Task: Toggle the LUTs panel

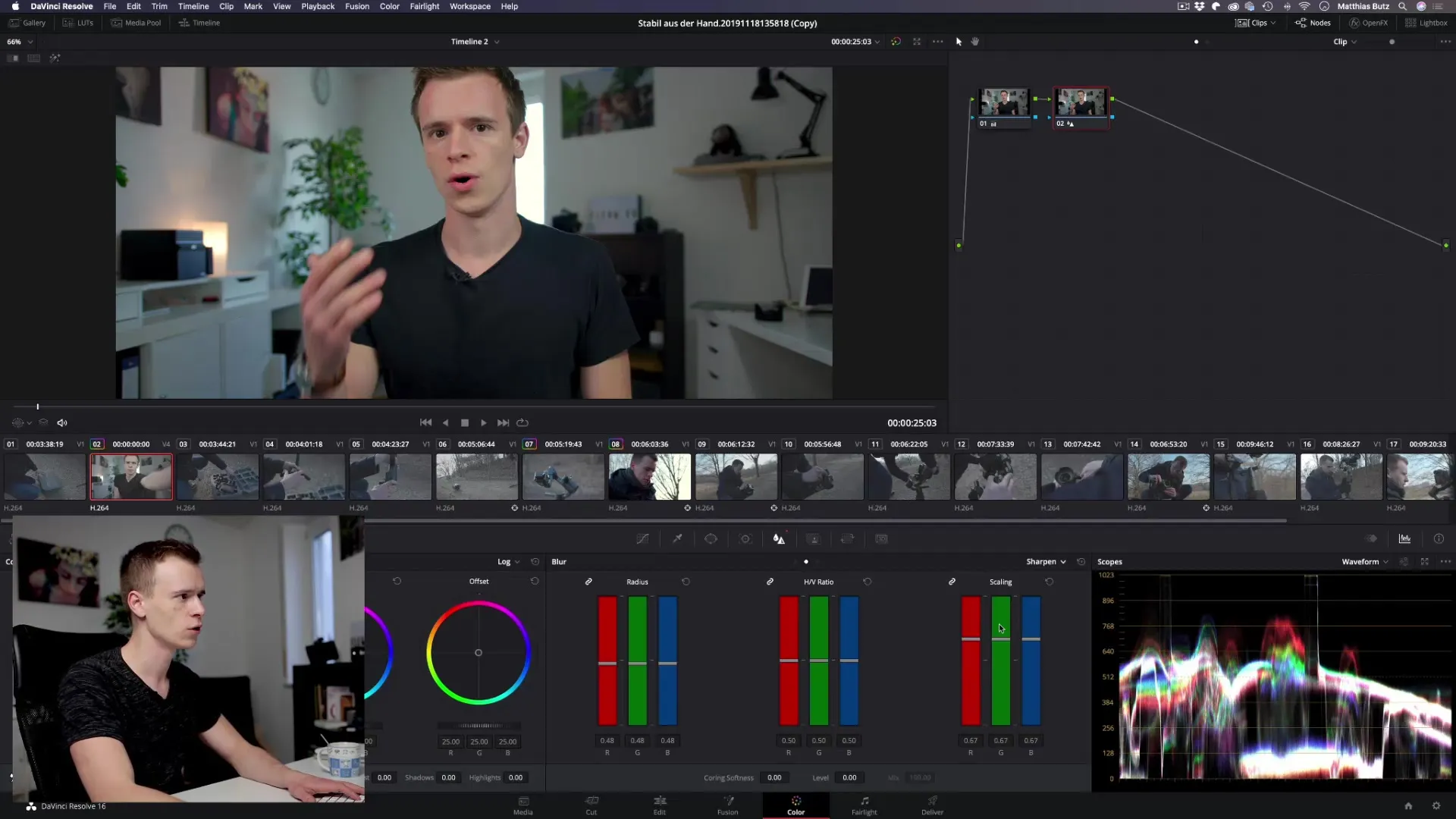Action: (x=78, y=23)
